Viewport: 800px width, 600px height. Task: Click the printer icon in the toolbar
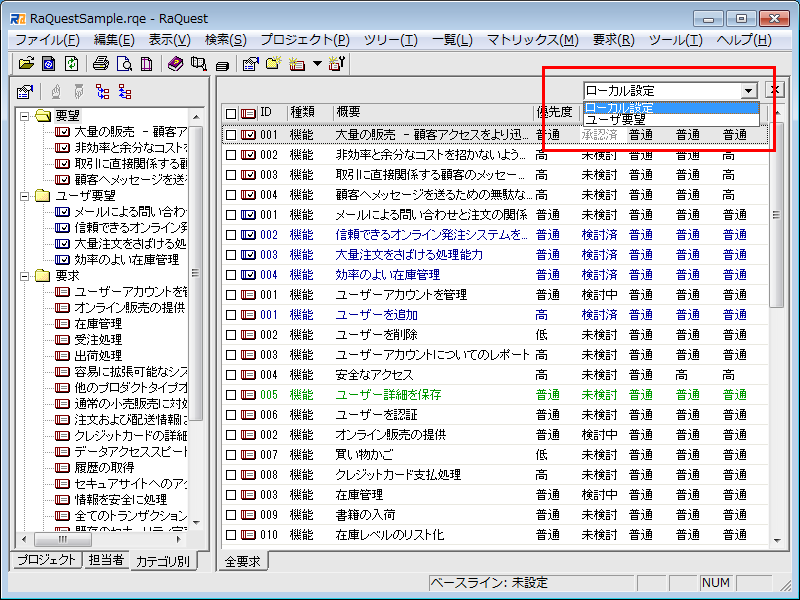coord(101,64)
